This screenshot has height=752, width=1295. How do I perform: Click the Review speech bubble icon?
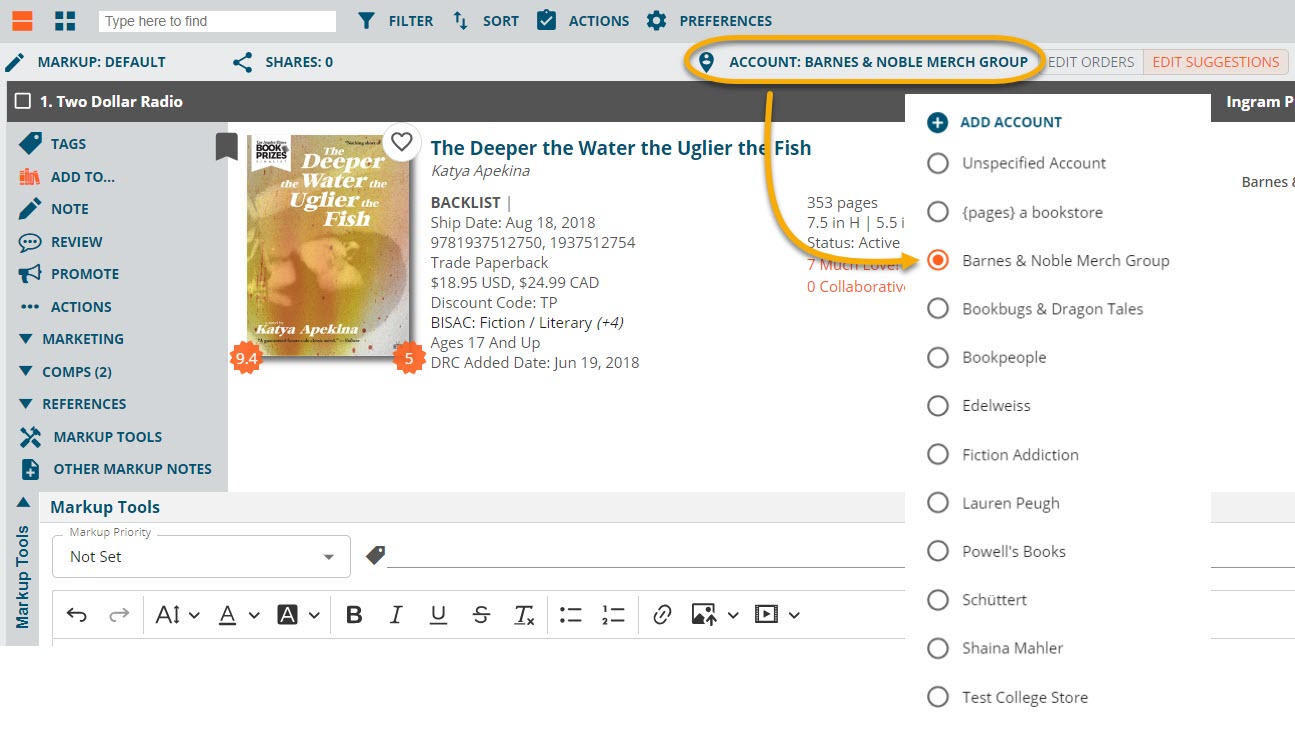coord(30,242)
